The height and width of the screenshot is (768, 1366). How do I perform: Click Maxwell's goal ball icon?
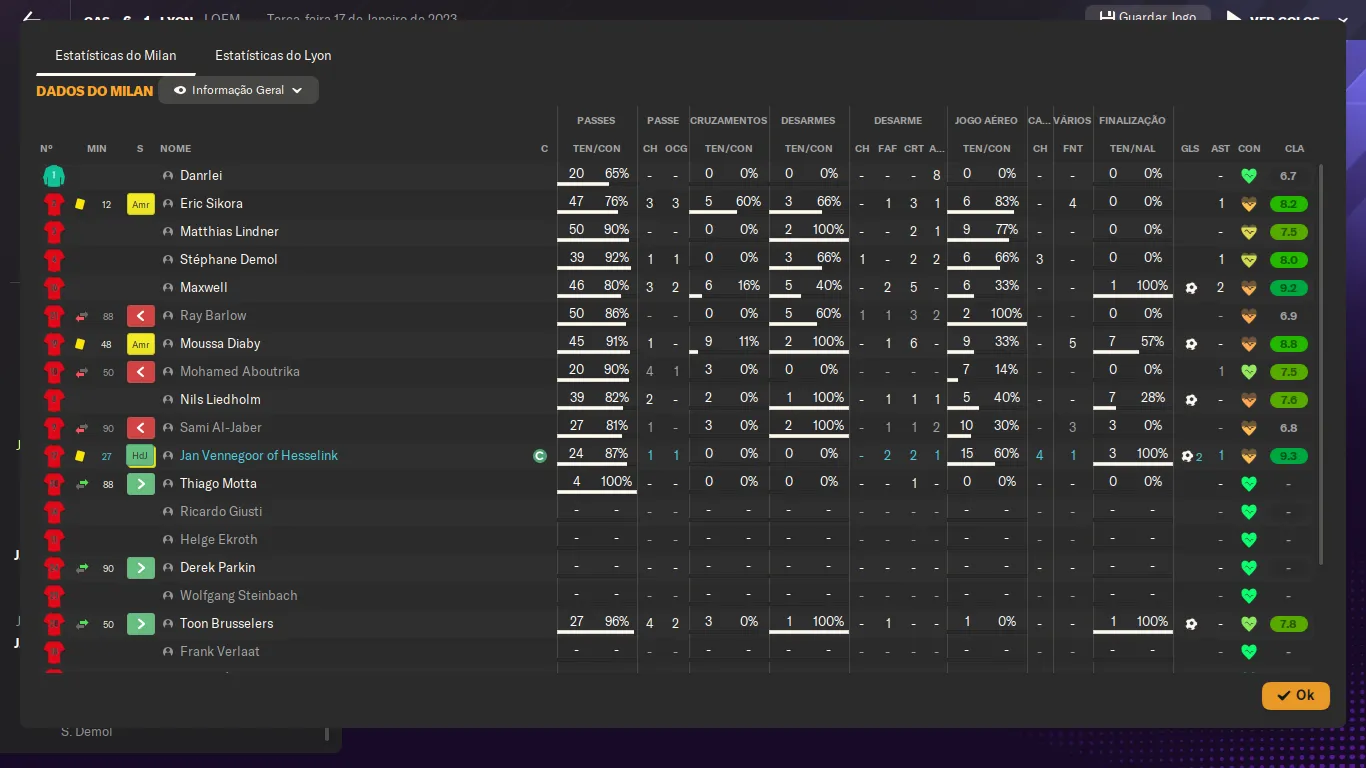[x=1190, y=288]
